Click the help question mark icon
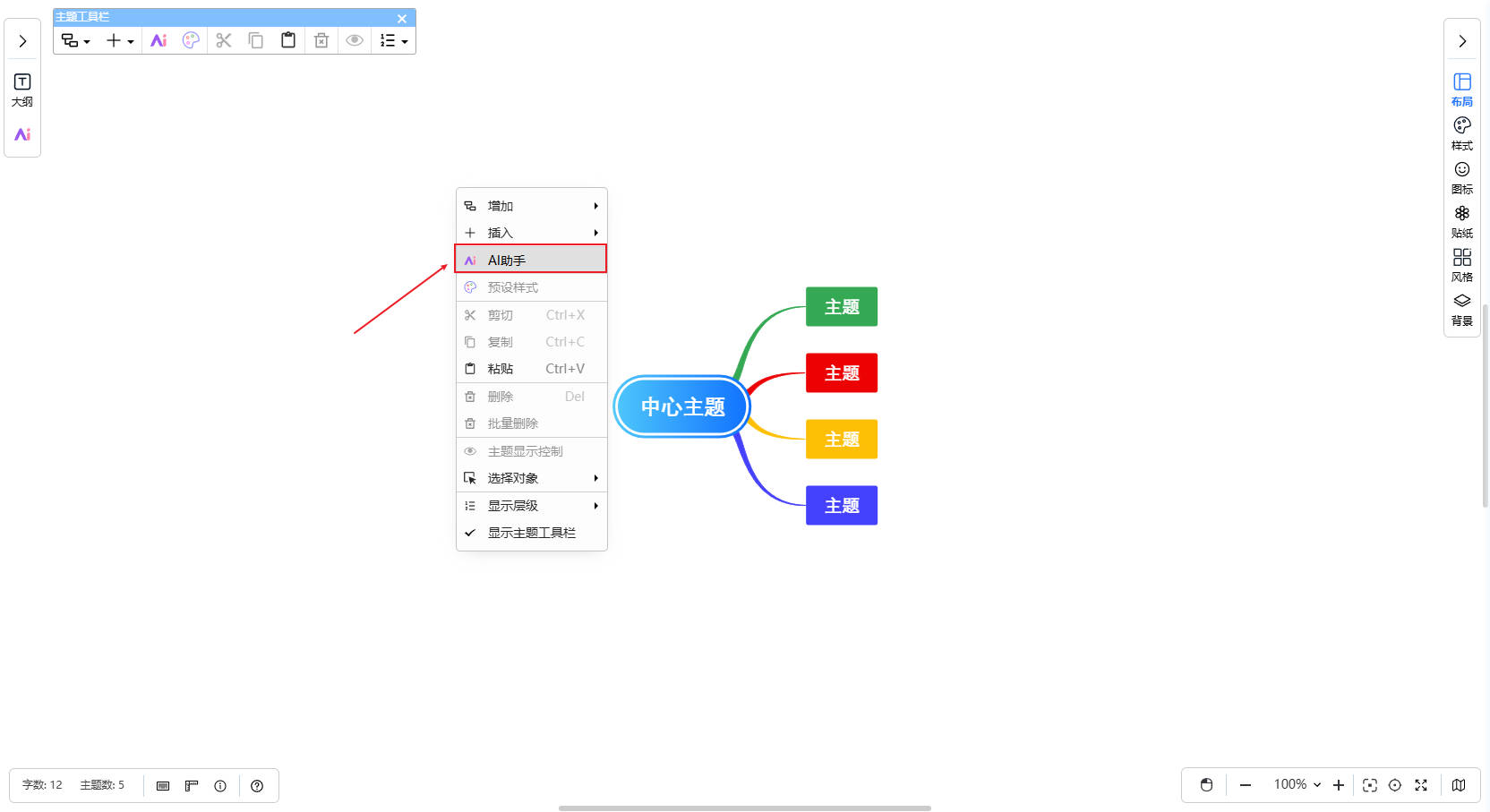This screenshot has height=812, width=1490. pyautogui.click(x=257, y=786)
